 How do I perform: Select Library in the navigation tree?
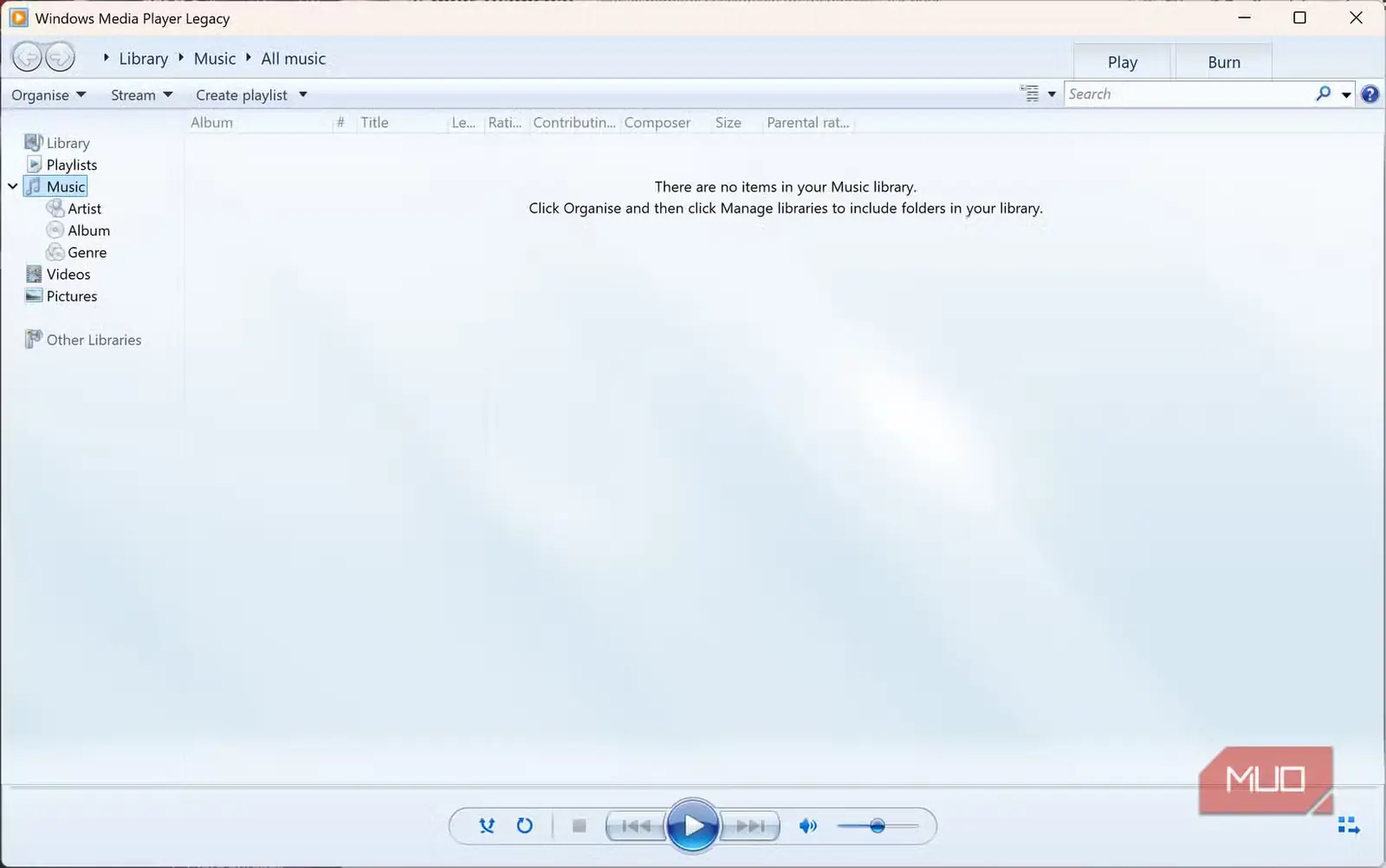pyautogui.click(x=57, y=143)
